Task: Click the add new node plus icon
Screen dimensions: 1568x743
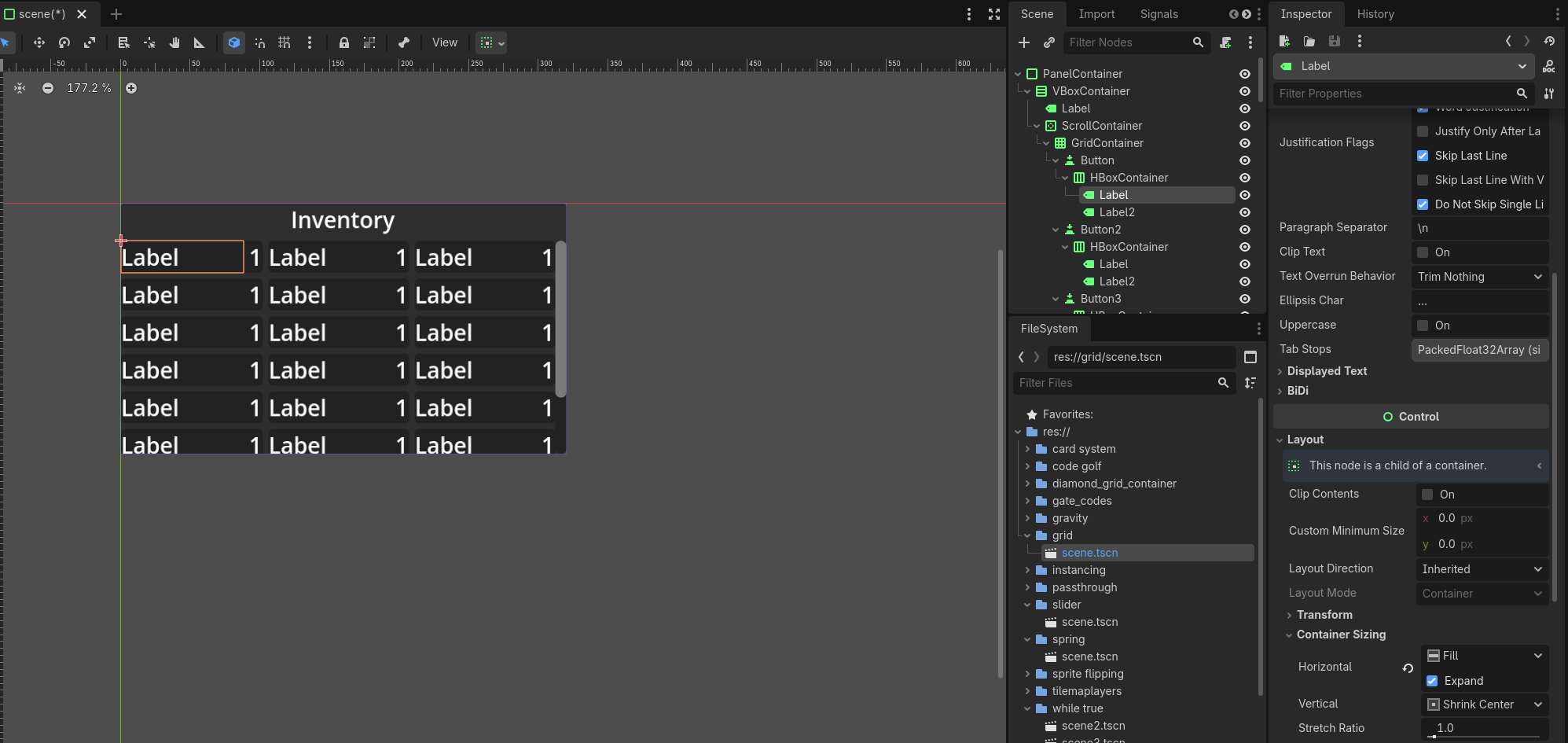Action: click(1023, 42)
